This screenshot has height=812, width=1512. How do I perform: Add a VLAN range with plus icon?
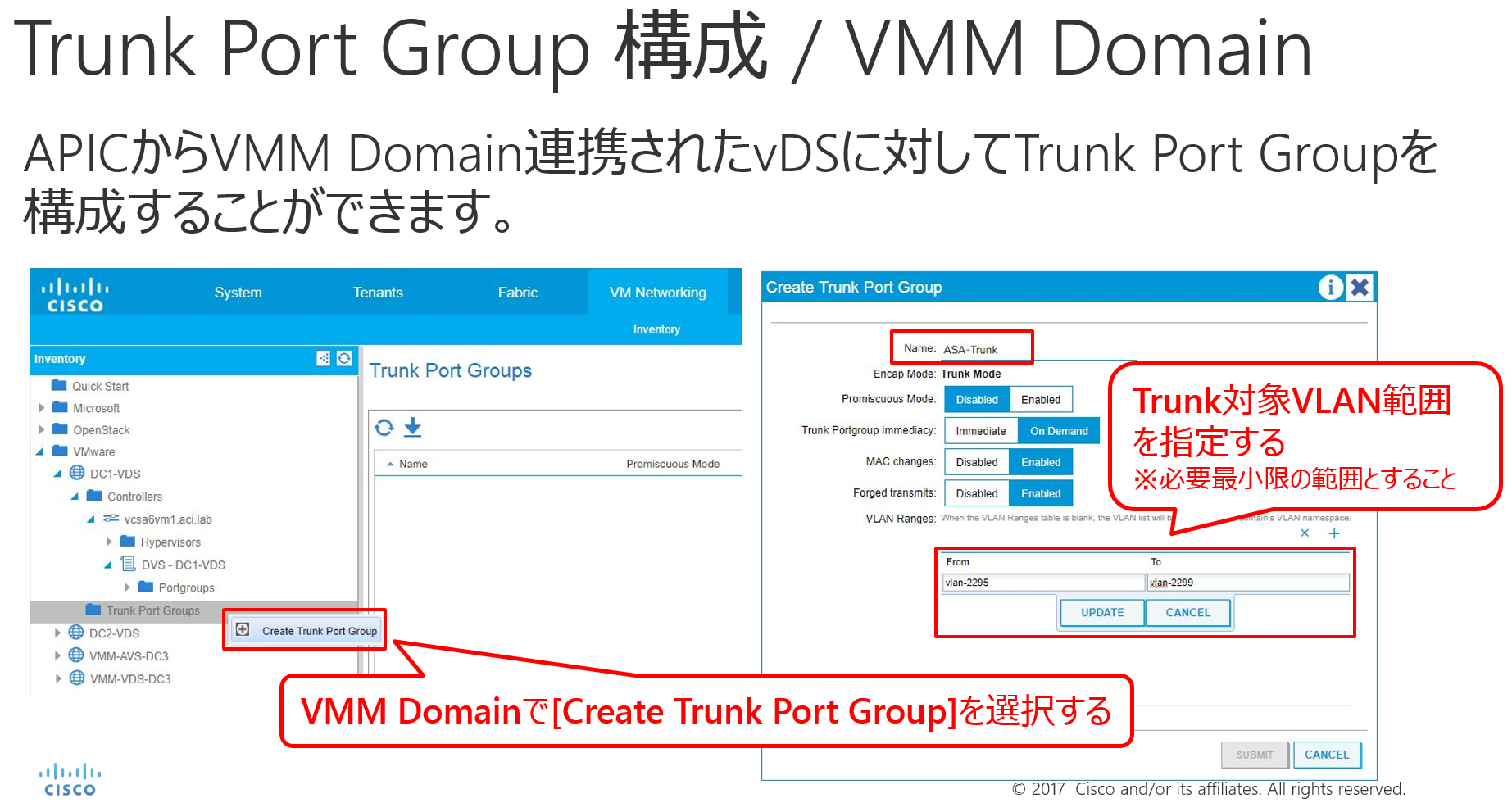(x=1334, y=533)
